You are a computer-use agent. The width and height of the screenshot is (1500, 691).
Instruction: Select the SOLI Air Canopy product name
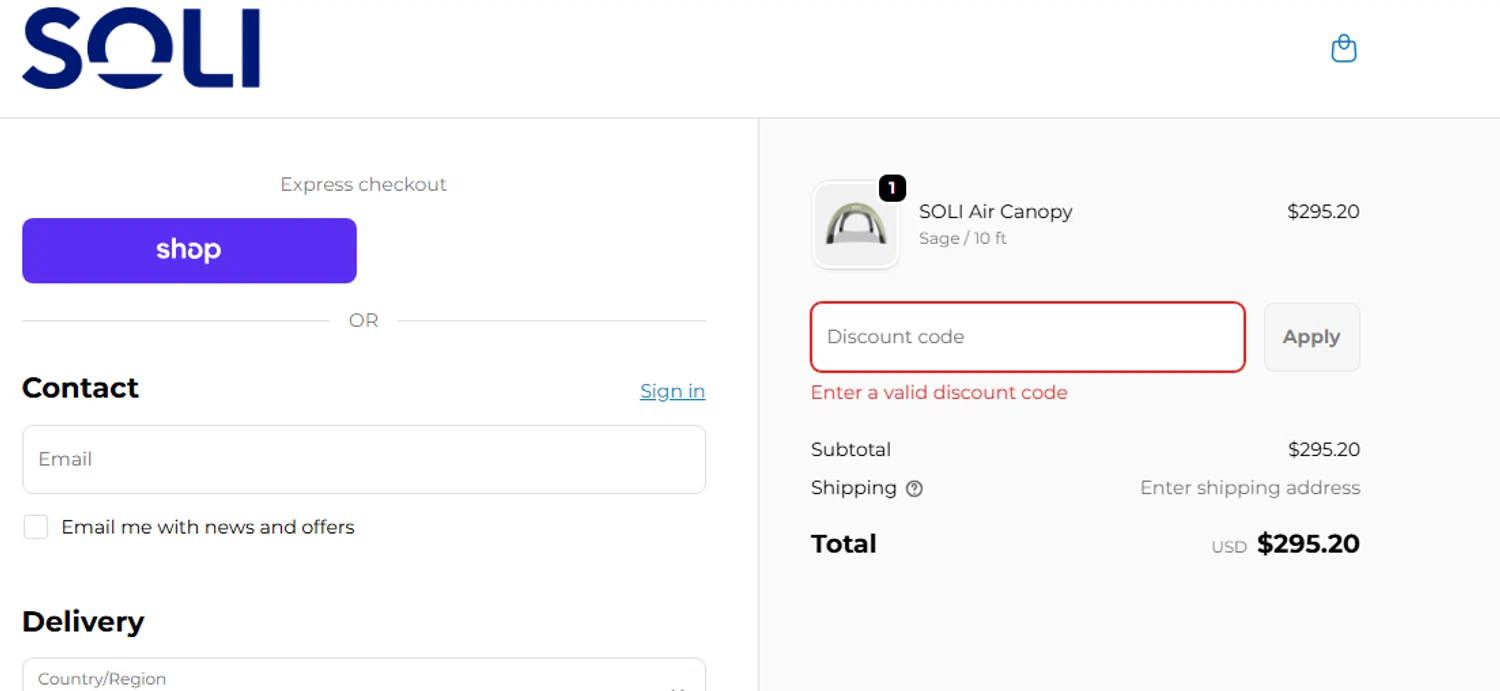996,212
